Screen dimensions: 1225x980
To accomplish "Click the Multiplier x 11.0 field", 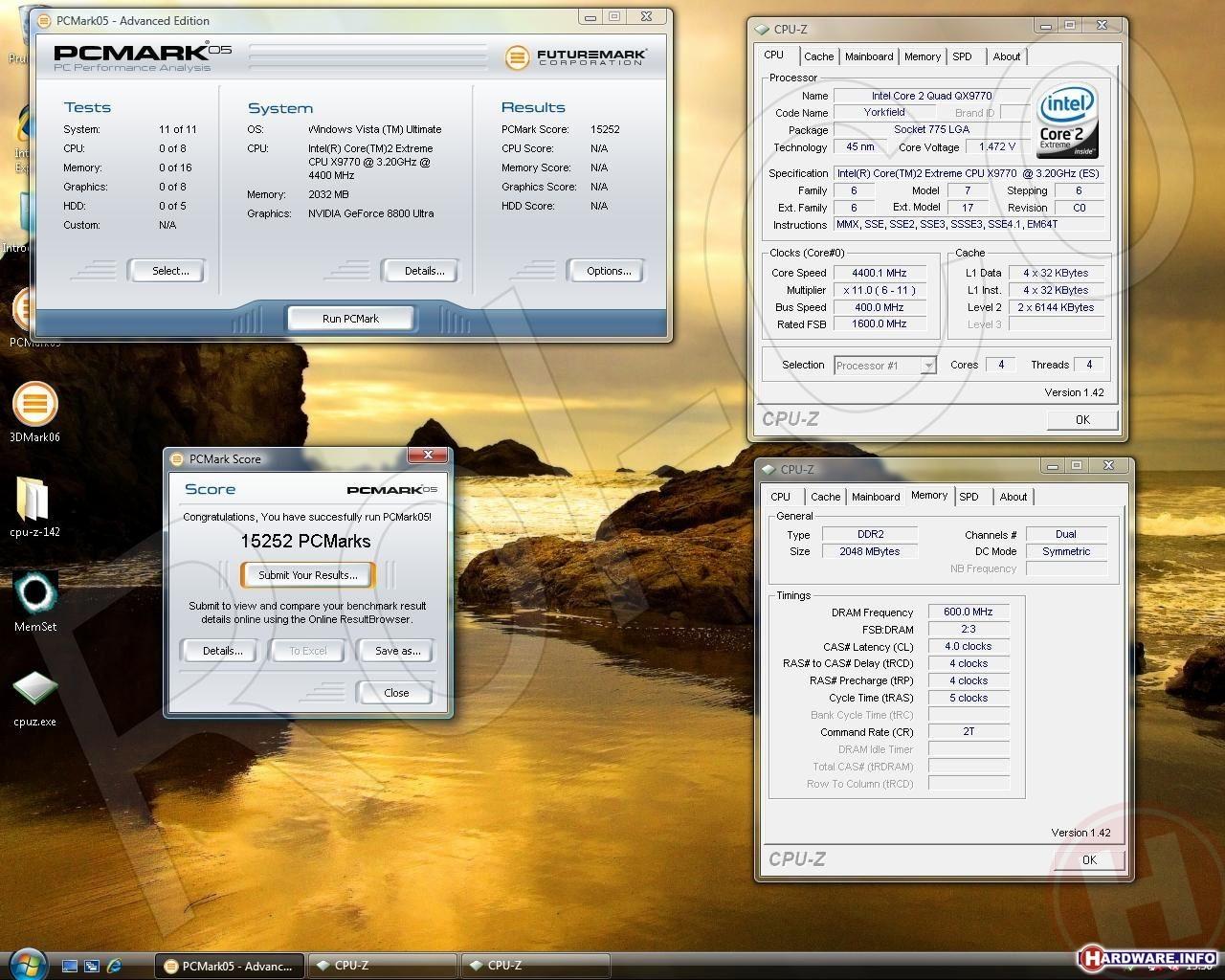I will pos(879,290).
